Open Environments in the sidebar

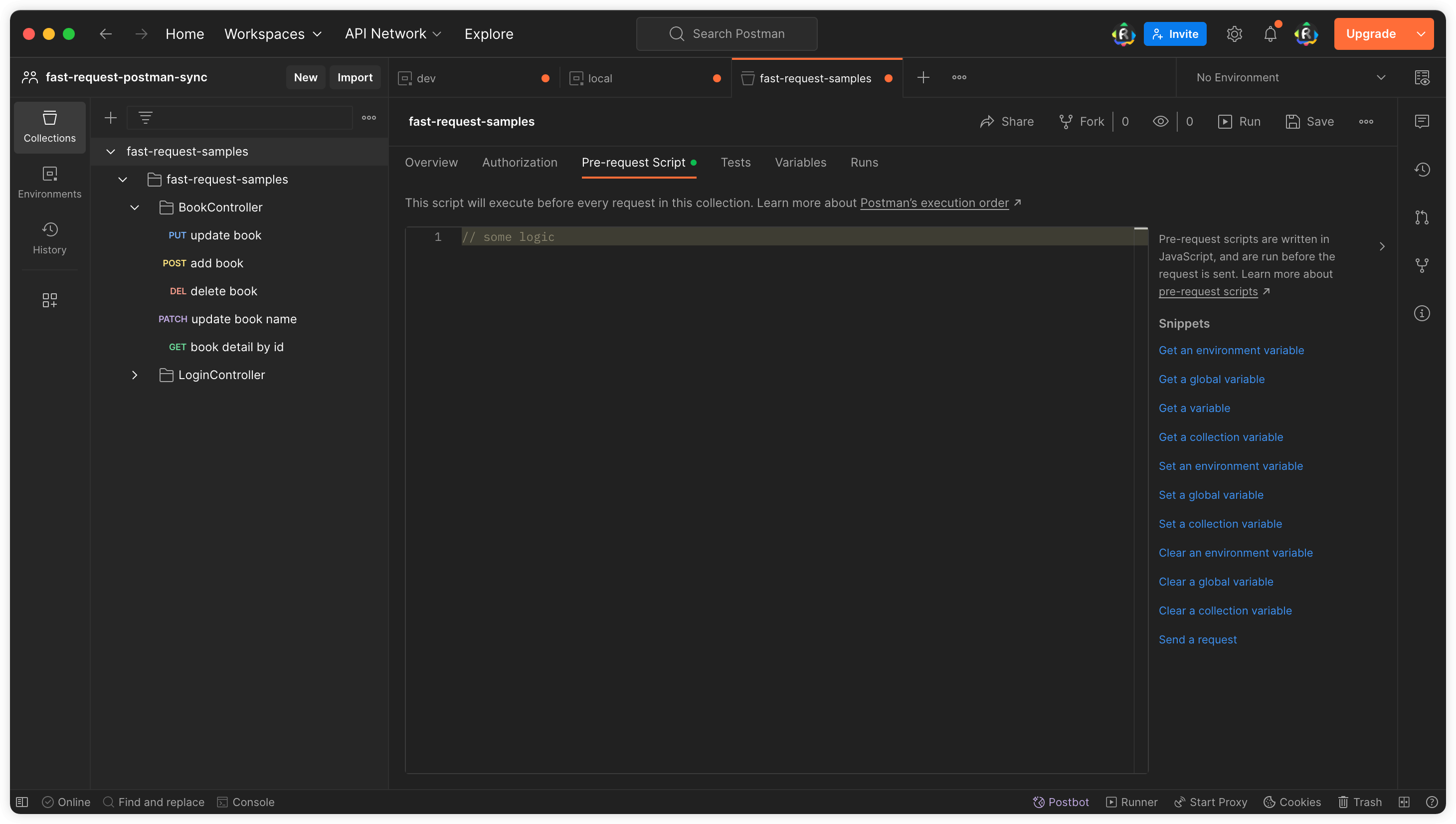coord(50,182)
